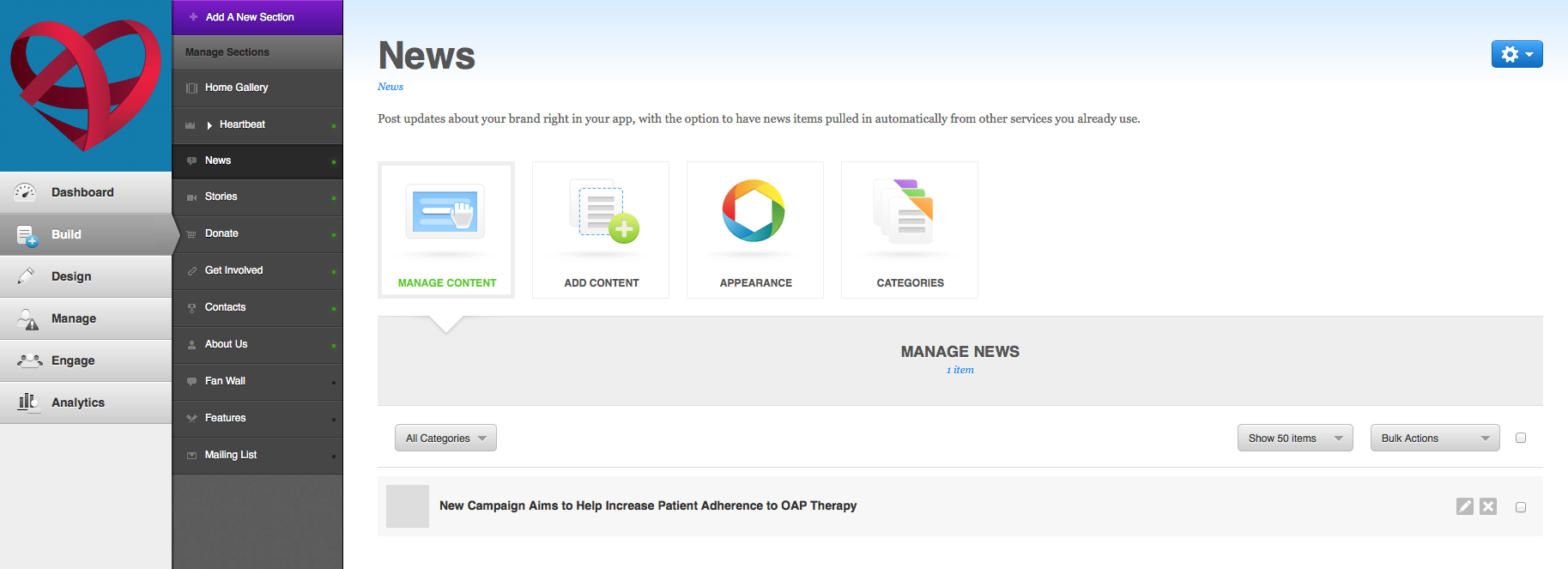Select the About Us section
Screen dimensions: 1568x569
pyautogui.click(x=257, y=345)
